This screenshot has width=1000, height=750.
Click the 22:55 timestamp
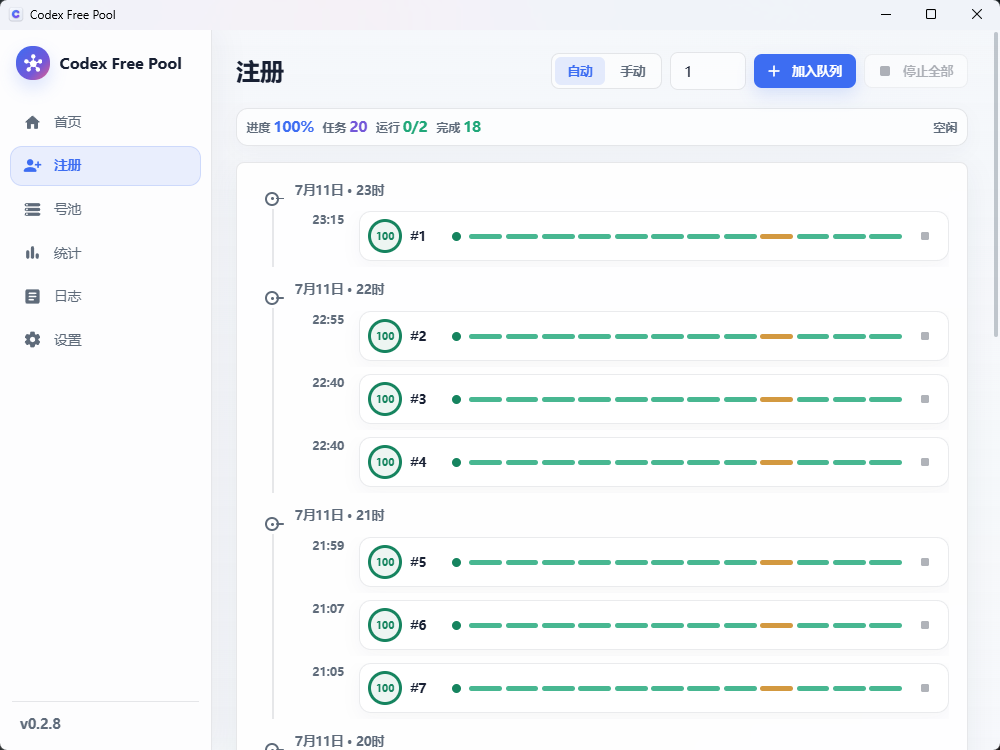click(328, 320)
